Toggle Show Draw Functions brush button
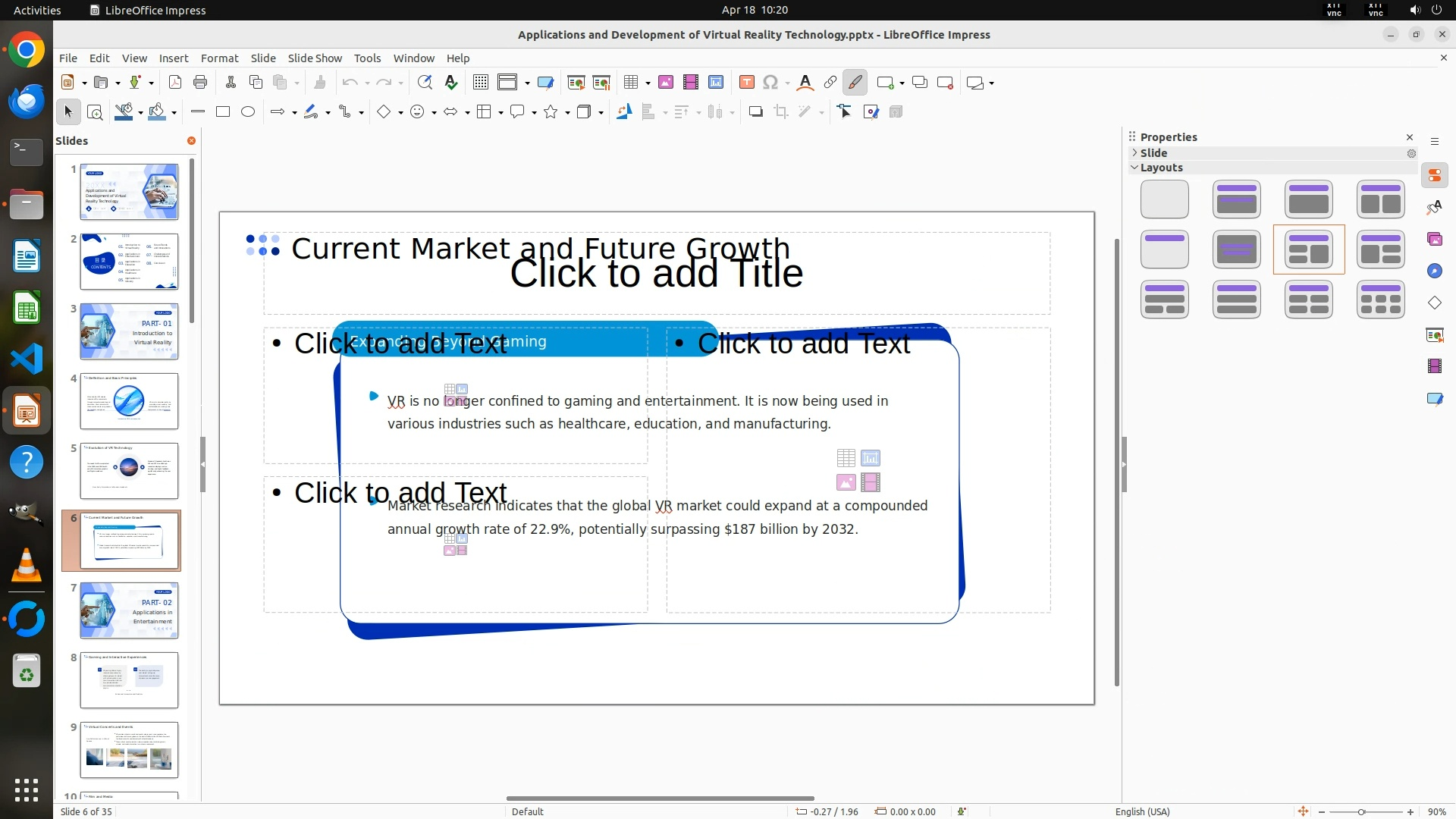1456x819 pixels. [855, 83]
